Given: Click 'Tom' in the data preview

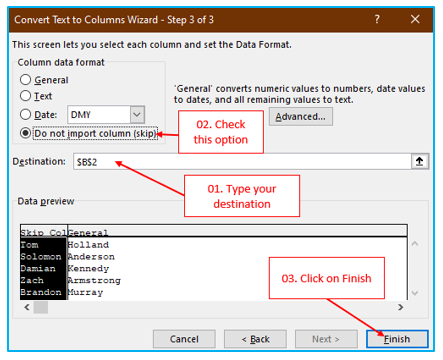Looking at the screenshot, I should coord(29,245).
